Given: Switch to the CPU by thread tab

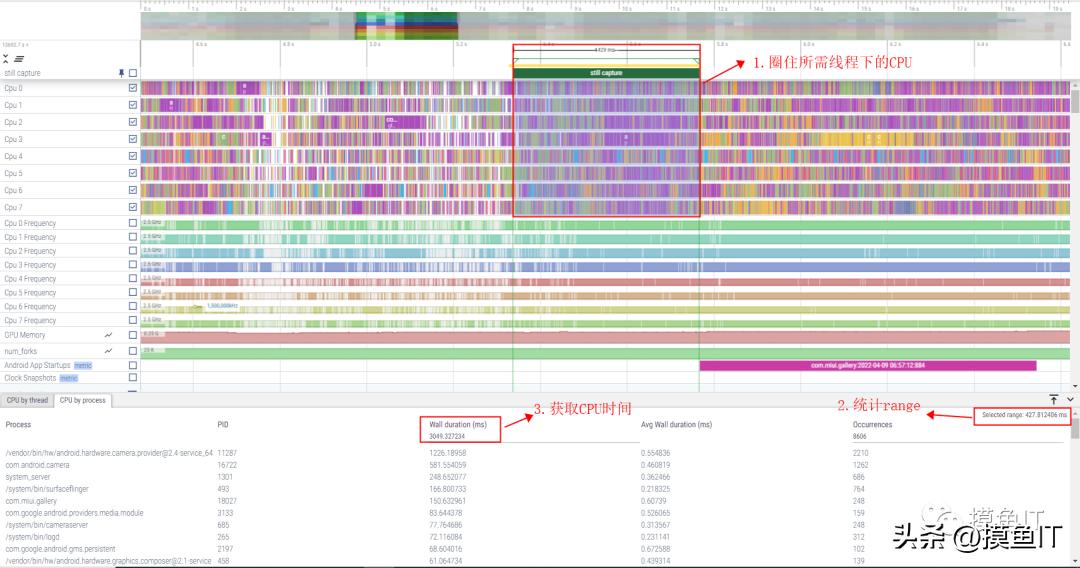Looking at the screenshot, I should click(x=27, y=400).
